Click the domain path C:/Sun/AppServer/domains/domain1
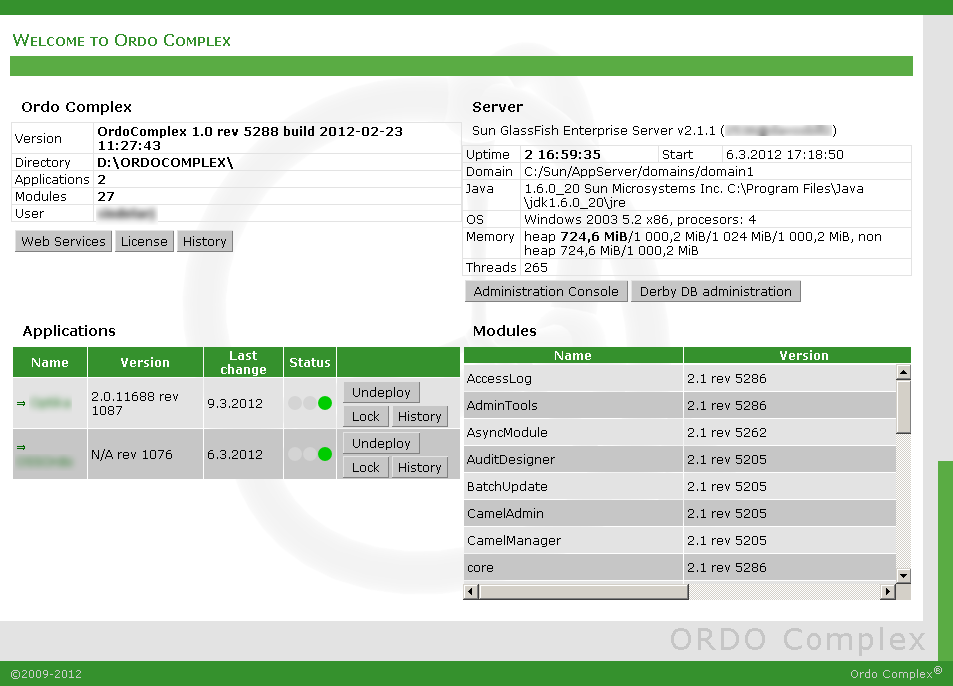 (x=639, y=171)
